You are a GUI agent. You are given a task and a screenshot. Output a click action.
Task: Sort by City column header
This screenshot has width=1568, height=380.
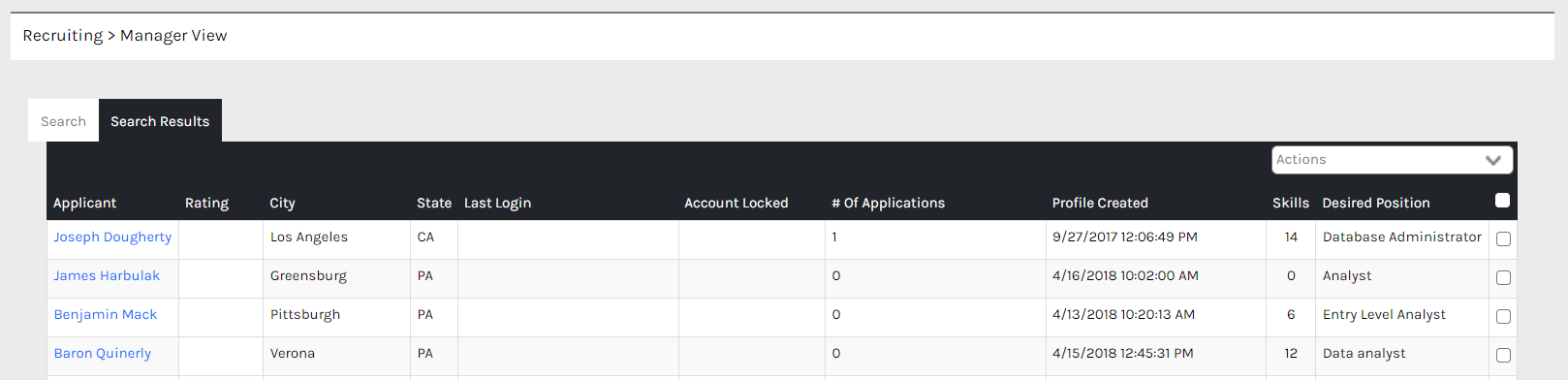point(282,203)
